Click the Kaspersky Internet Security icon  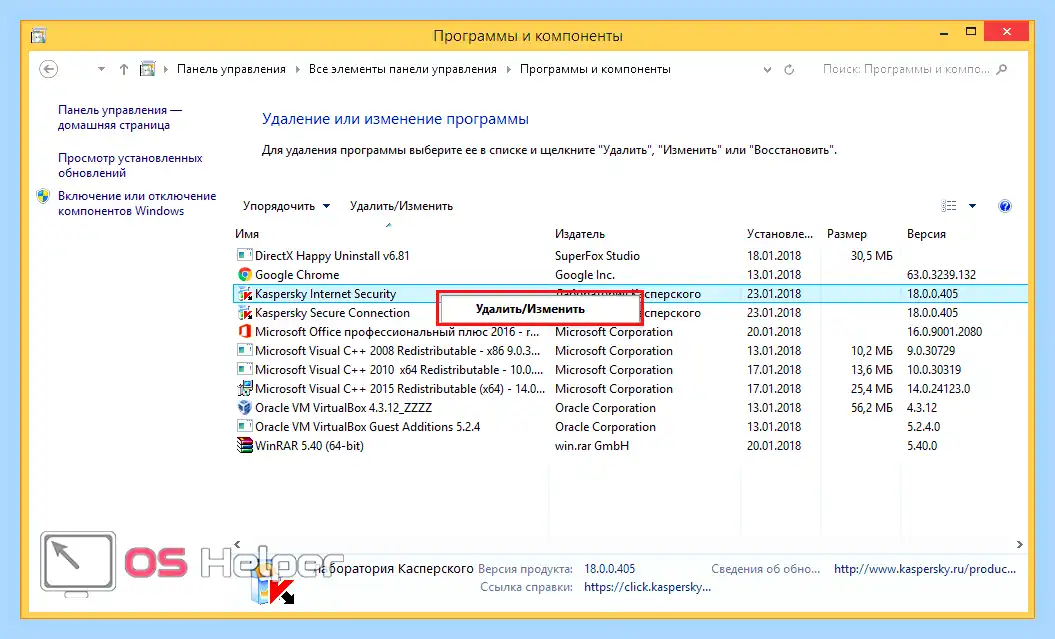(244, 293)
